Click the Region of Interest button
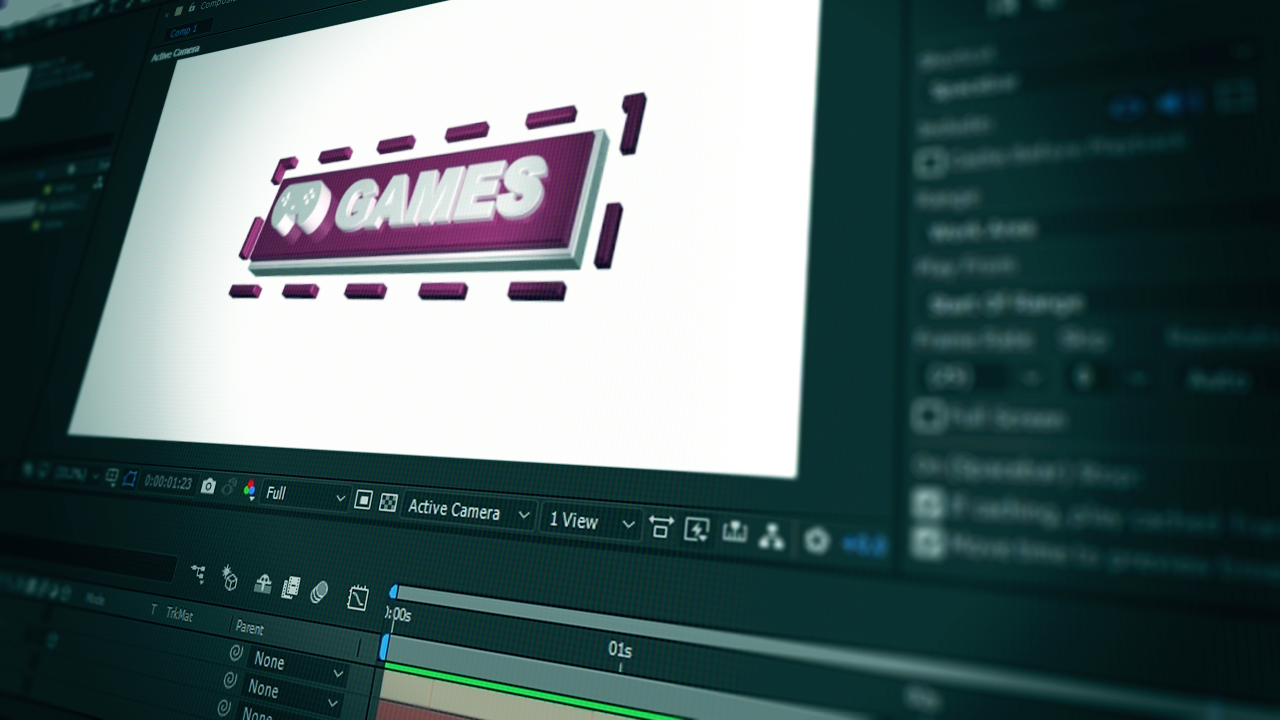This screenshot has height=720, width=1280. coord(363,499)
